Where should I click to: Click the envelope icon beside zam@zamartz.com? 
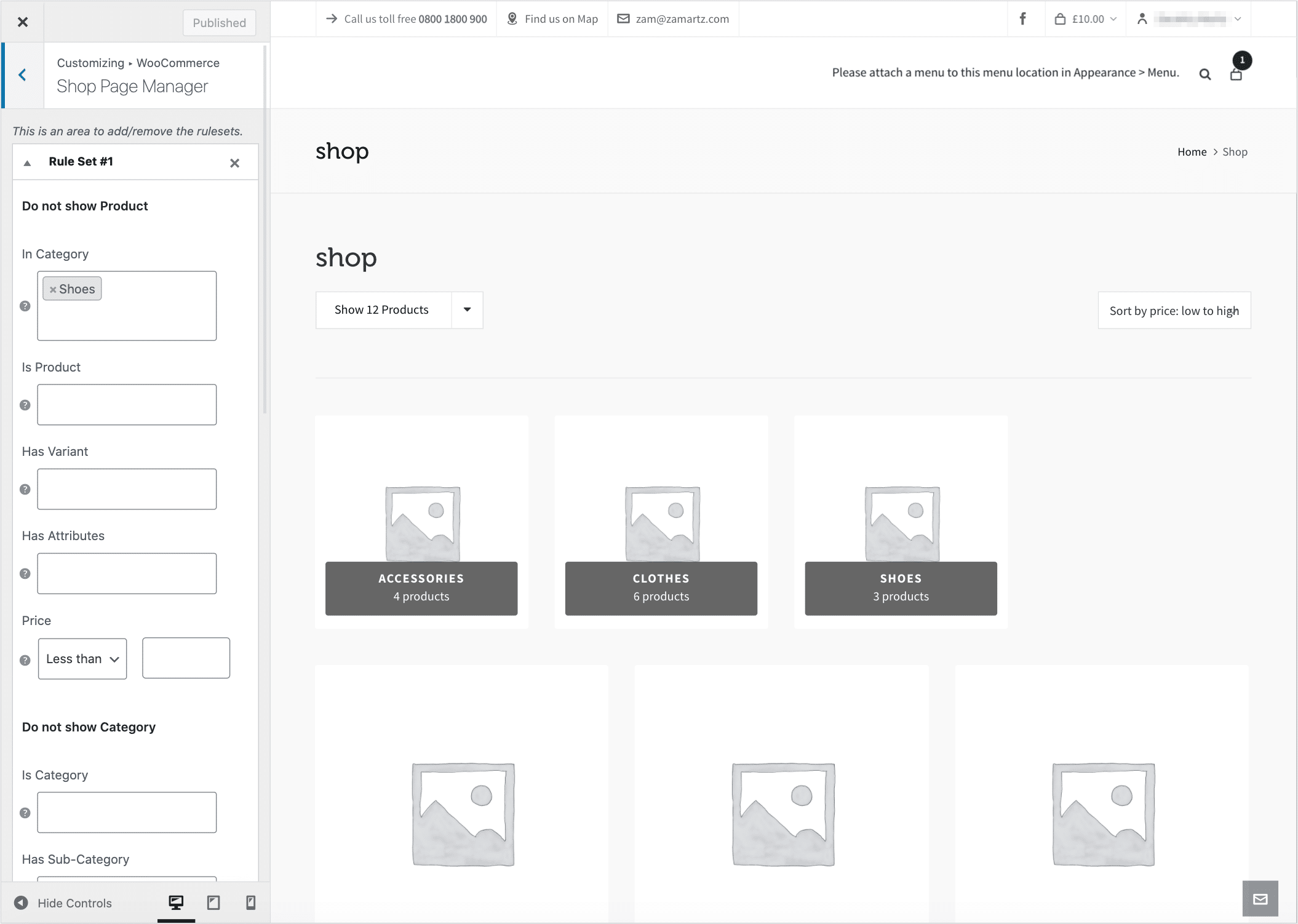(623, 18)
